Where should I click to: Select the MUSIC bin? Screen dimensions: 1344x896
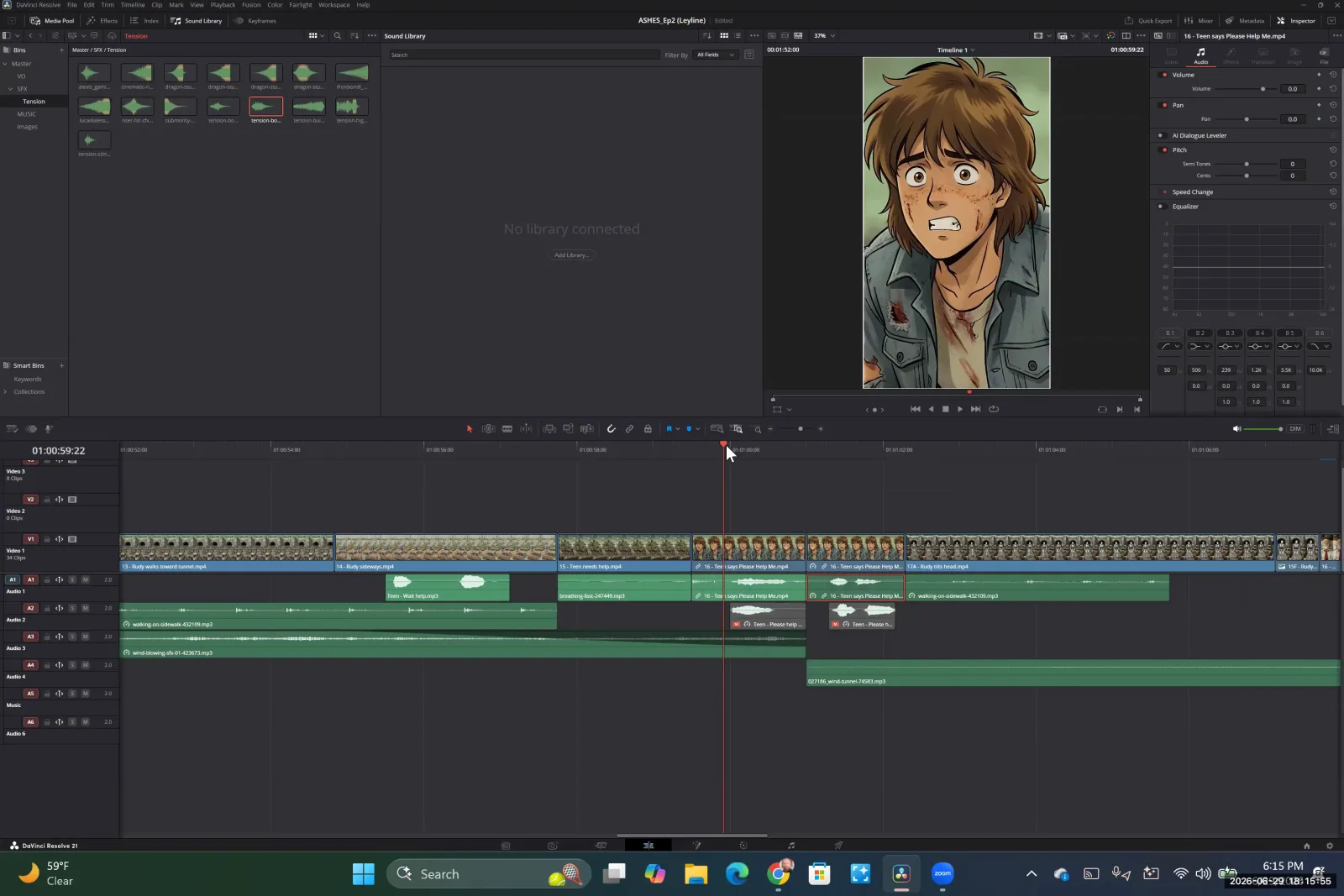point(27,114)
